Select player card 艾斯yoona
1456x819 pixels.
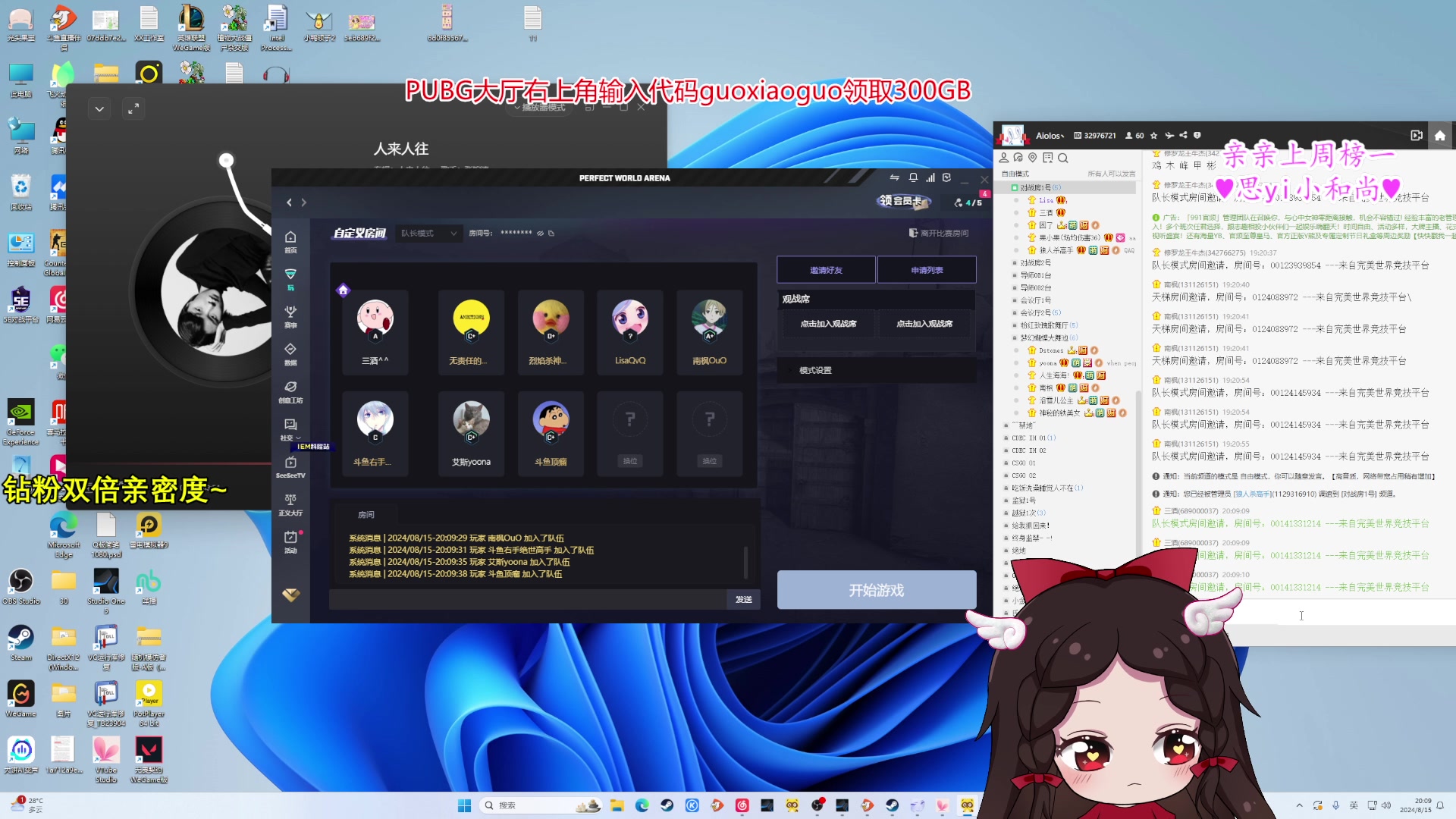[x=471, y=433]
